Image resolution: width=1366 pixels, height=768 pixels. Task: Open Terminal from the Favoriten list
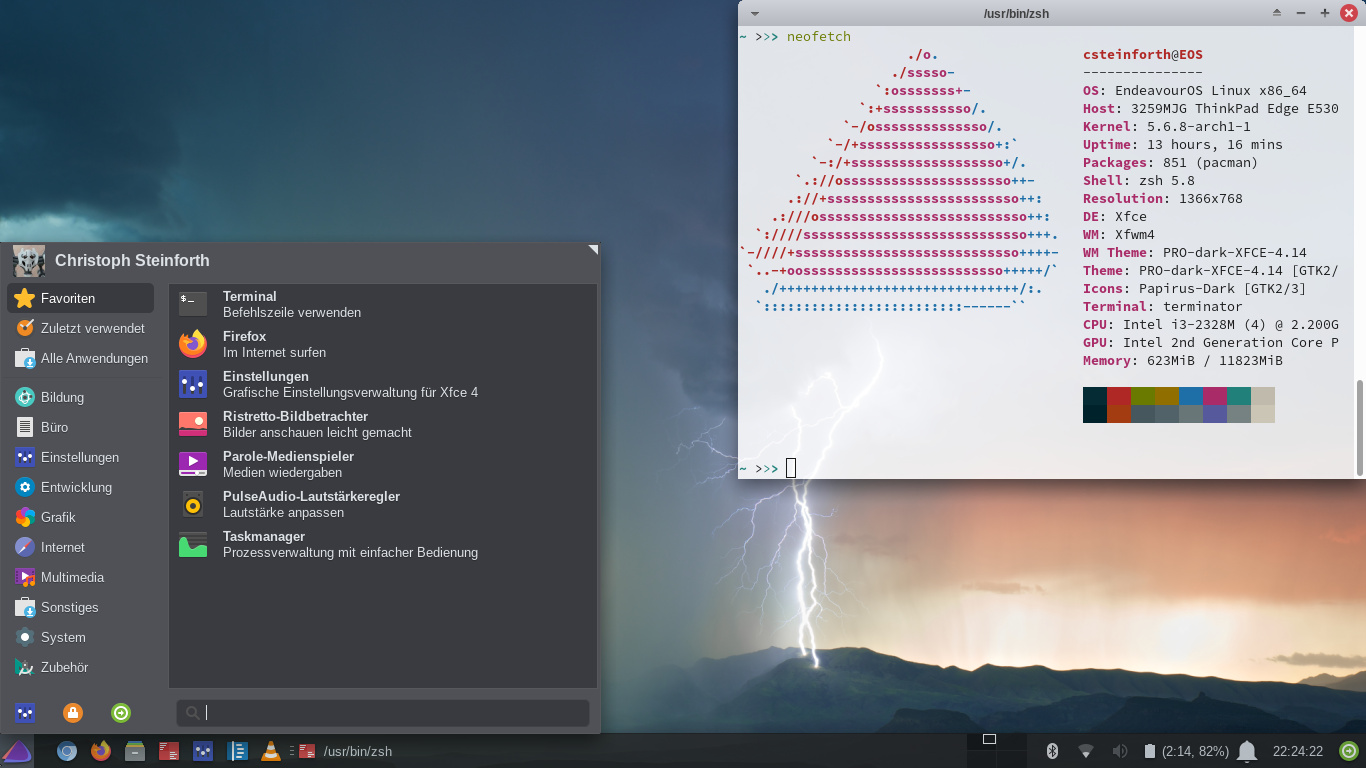pos(383,304)
